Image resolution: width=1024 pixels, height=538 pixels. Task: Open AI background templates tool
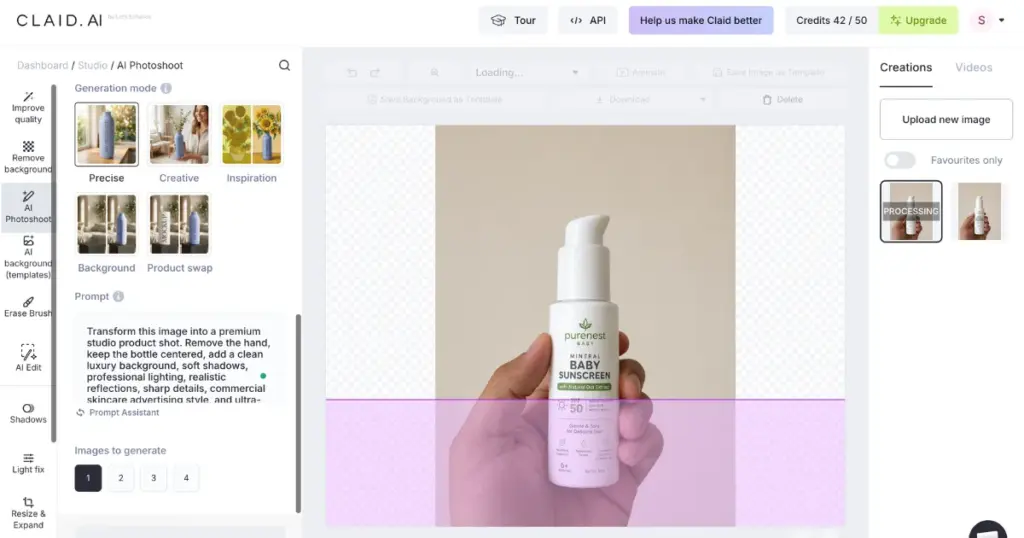pyautogui.click(x=28, y=257)
